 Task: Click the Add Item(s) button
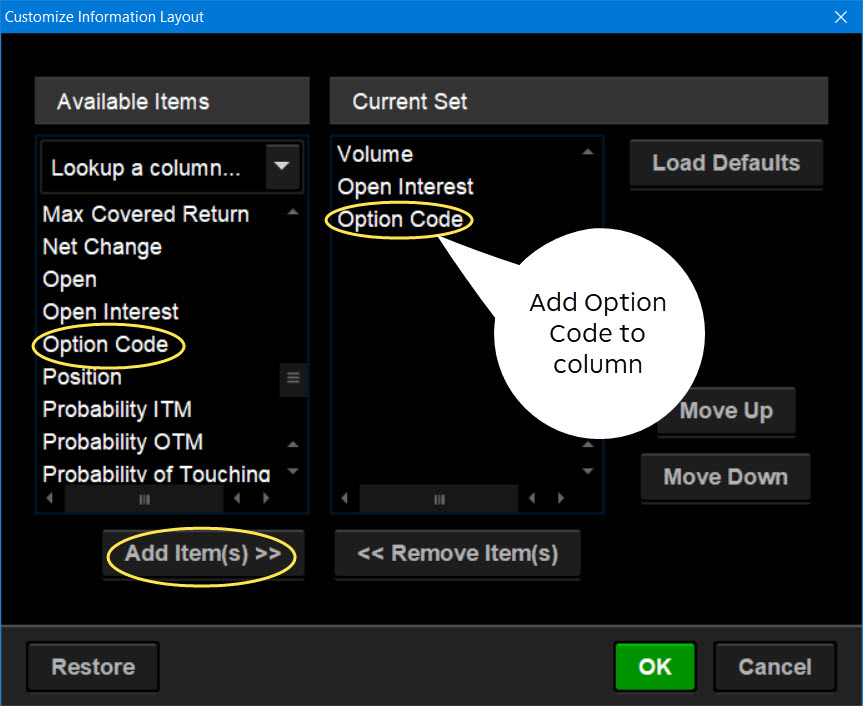click(x=203, y=554)
